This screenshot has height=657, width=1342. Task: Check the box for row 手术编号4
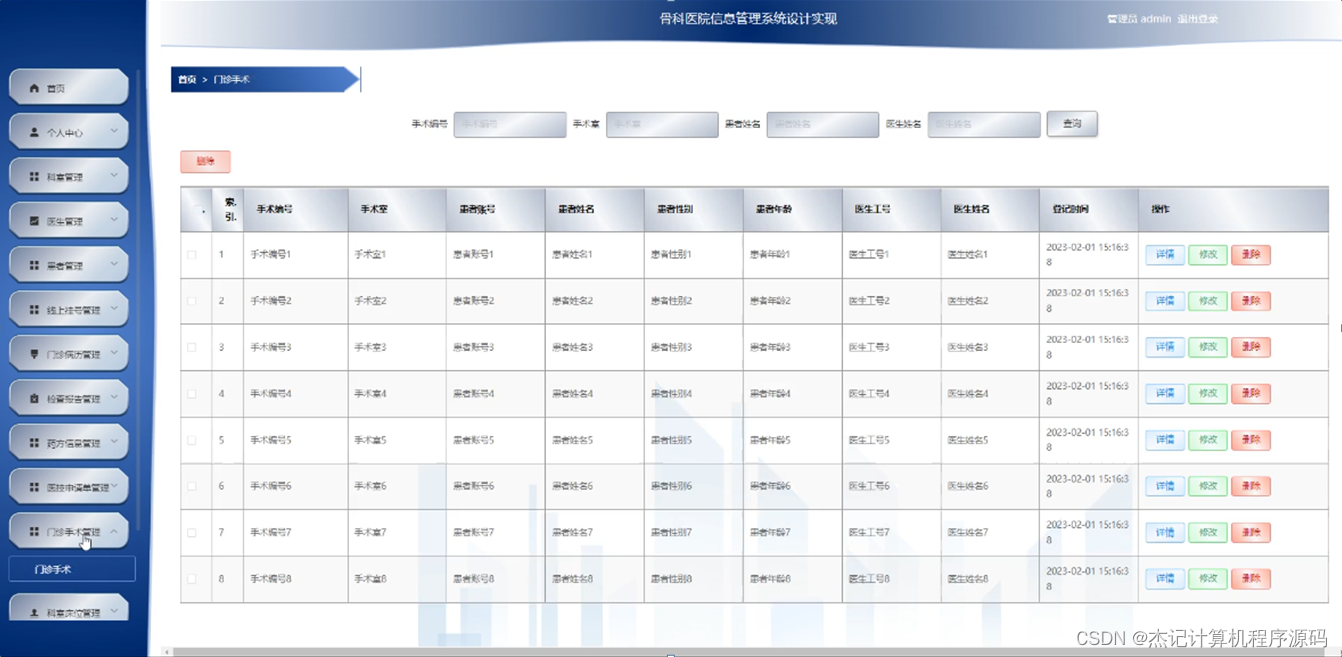click(x=192, y=394)
